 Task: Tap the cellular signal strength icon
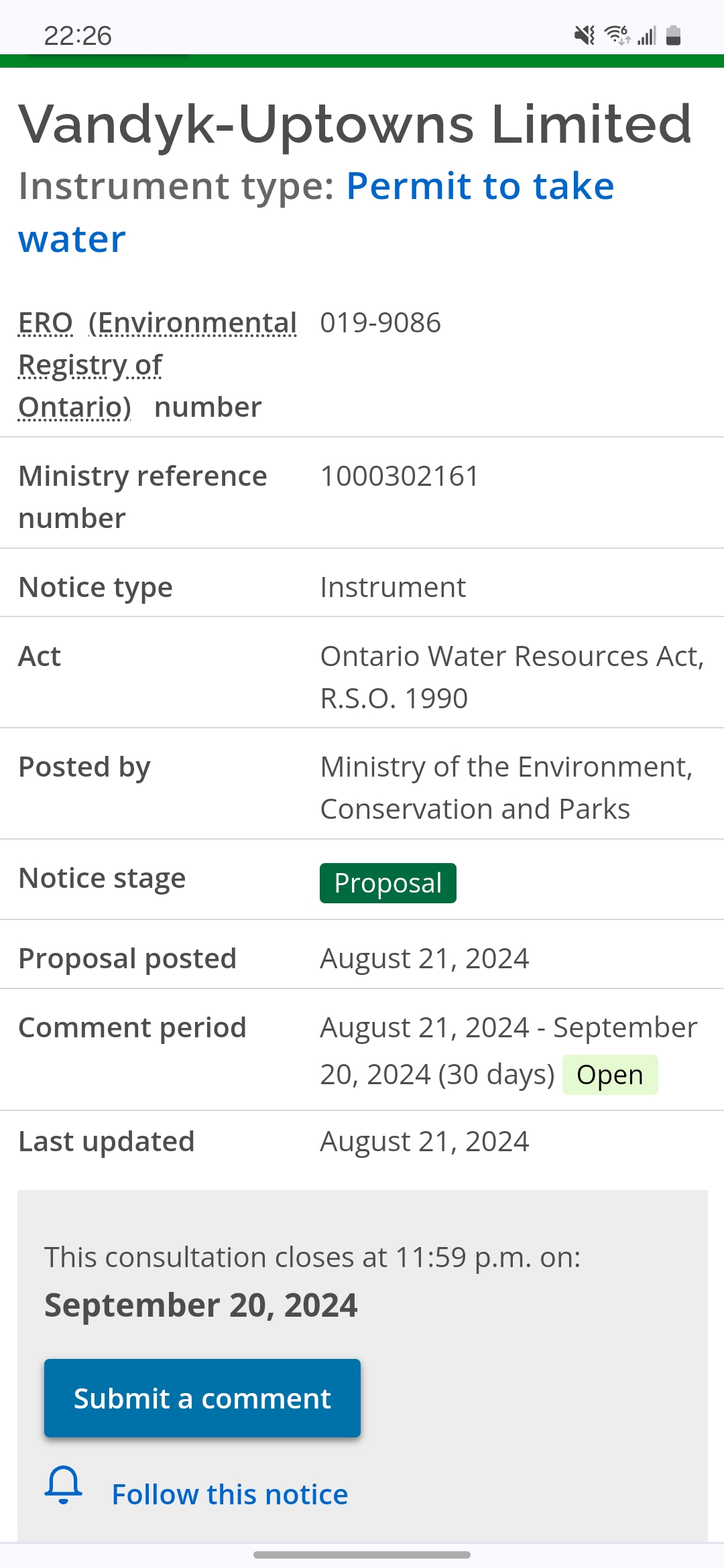pos(647,36)
